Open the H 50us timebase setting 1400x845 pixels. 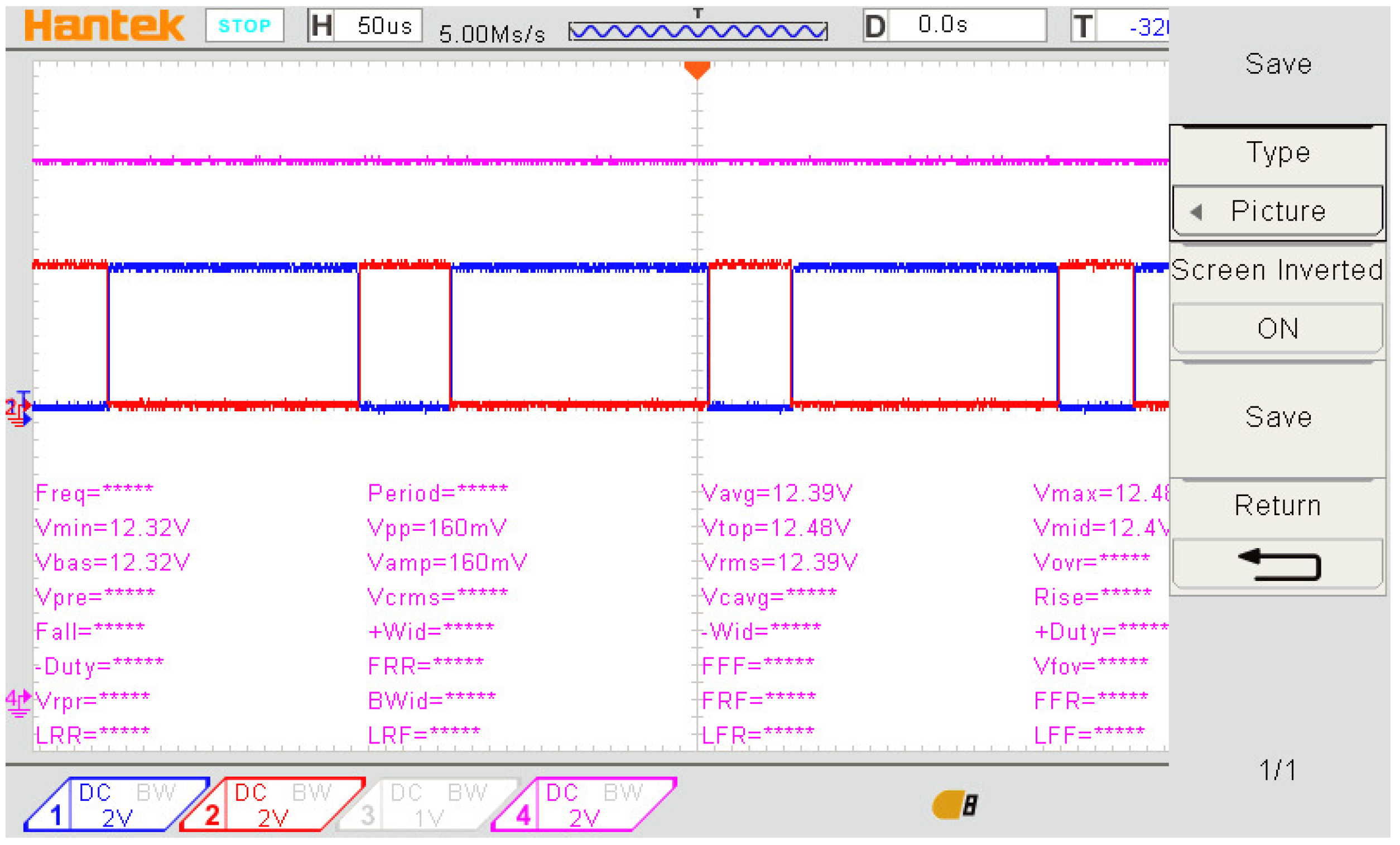click(365, 26)
